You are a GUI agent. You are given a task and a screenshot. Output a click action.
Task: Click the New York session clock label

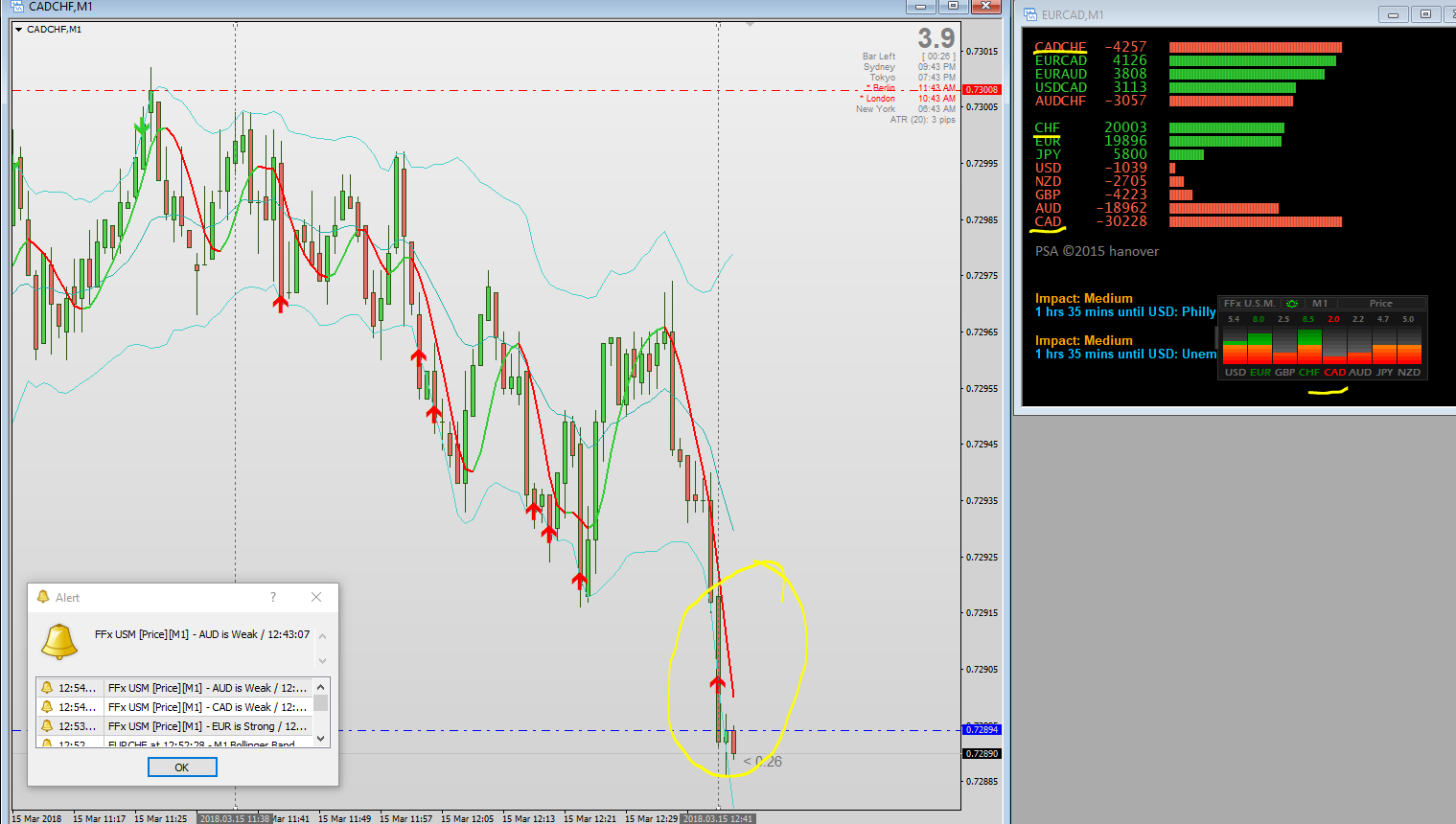click(x=875, y=109)
